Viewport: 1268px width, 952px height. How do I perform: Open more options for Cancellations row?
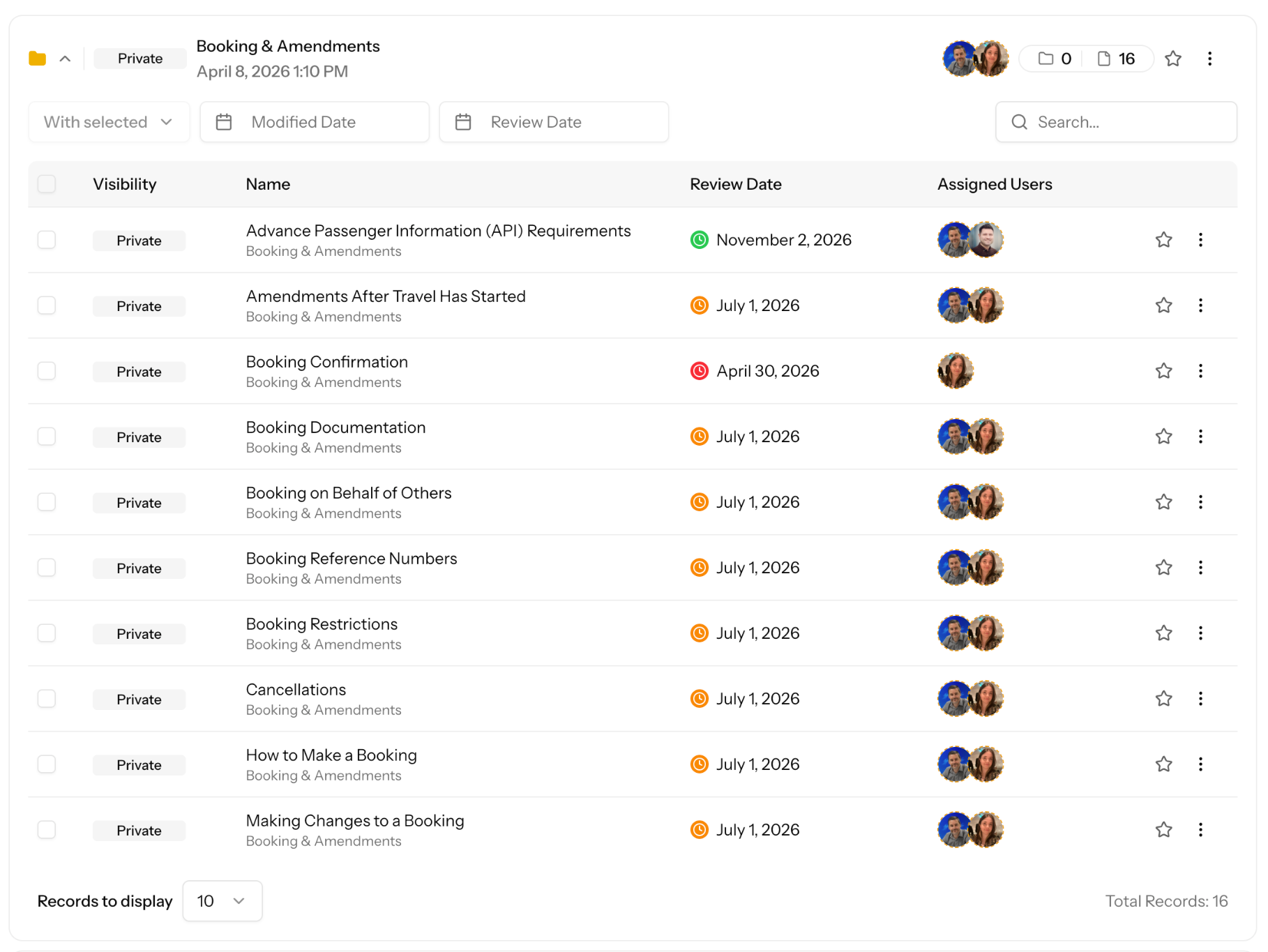(1200, 699)
